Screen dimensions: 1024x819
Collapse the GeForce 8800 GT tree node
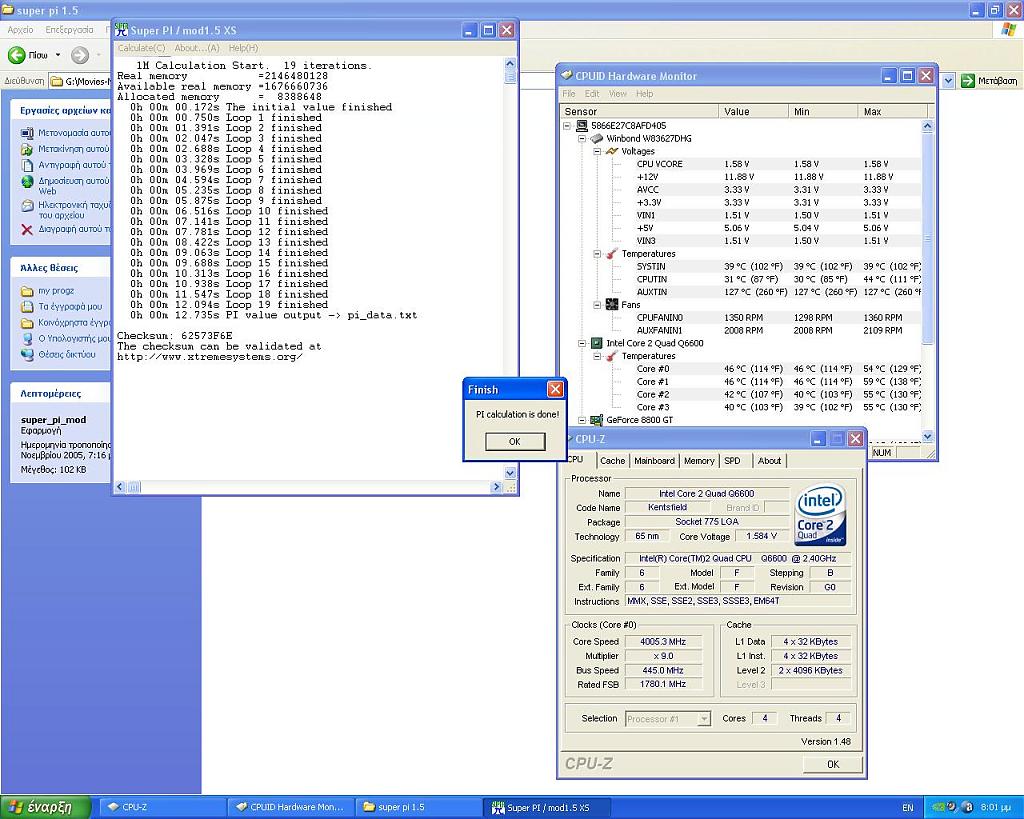[x=582, y=421]
